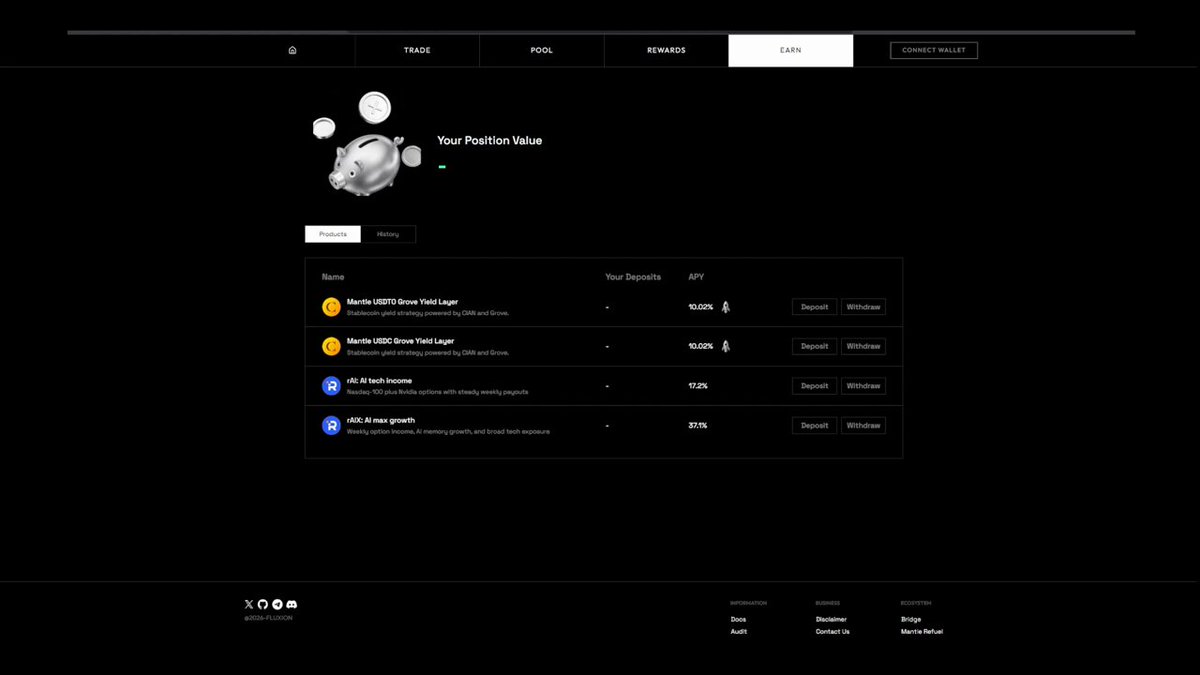Open the X (Twitter) social link
Viewport: 1200px width, 675px height.
coord(249,604)
